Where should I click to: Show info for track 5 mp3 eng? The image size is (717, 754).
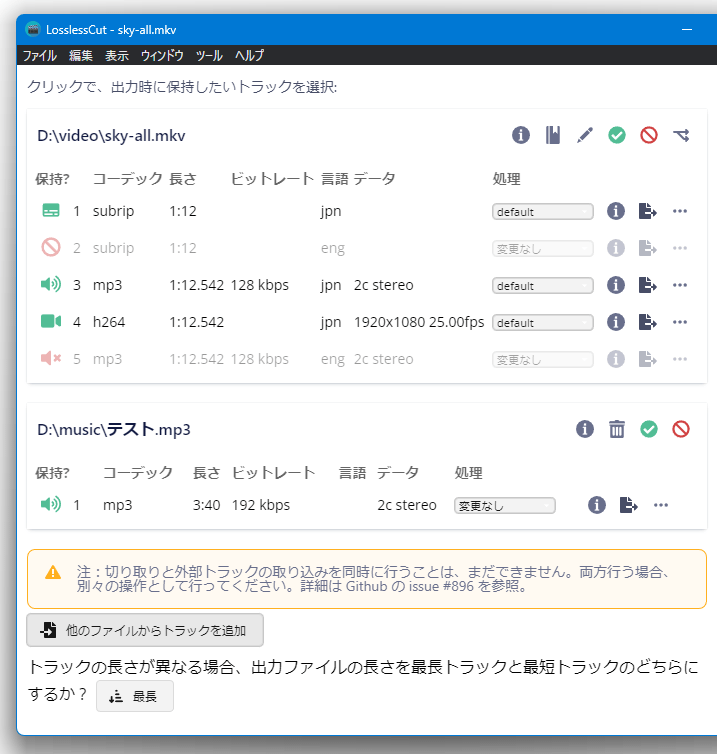tap(616, 359)
